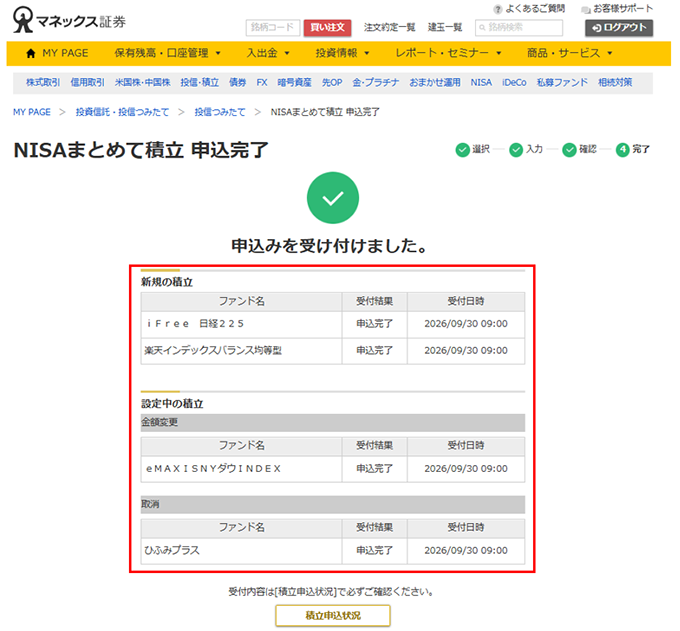The width and height of the screenshot is (680, 631).
Task: Click the 金額変更 section header
Action: tap(333, 423)
